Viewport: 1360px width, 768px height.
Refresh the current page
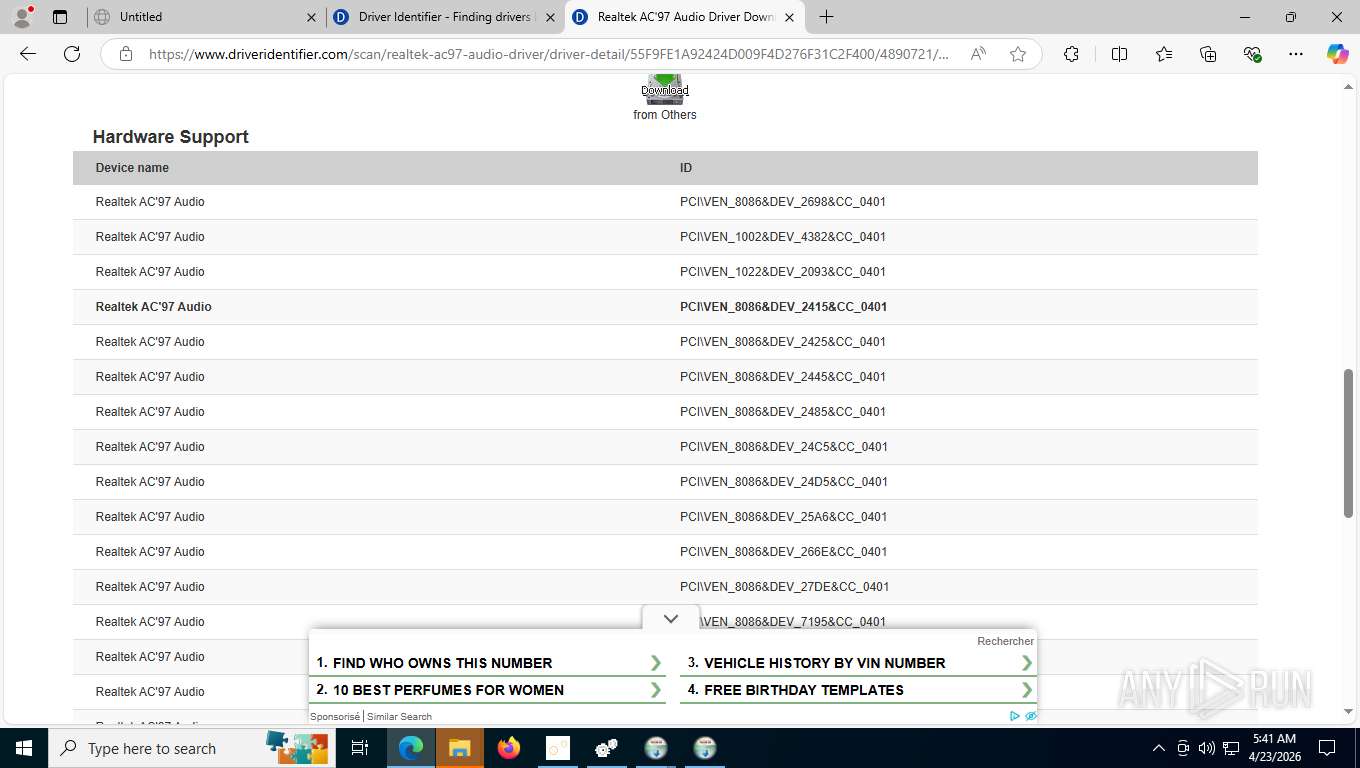[x=72, y=54]
